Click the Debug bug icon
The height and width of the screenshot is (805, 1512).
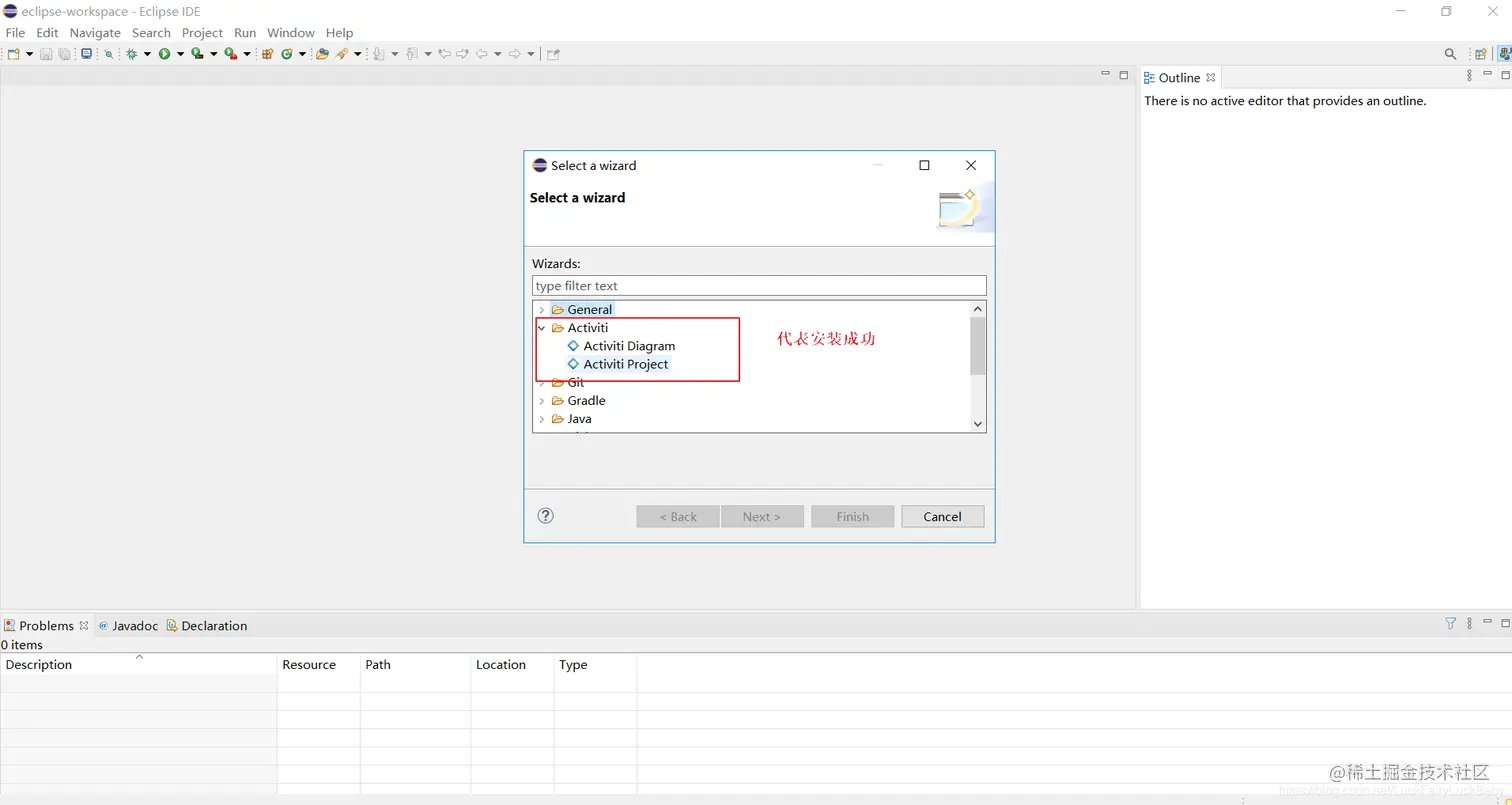coord(132,54)
